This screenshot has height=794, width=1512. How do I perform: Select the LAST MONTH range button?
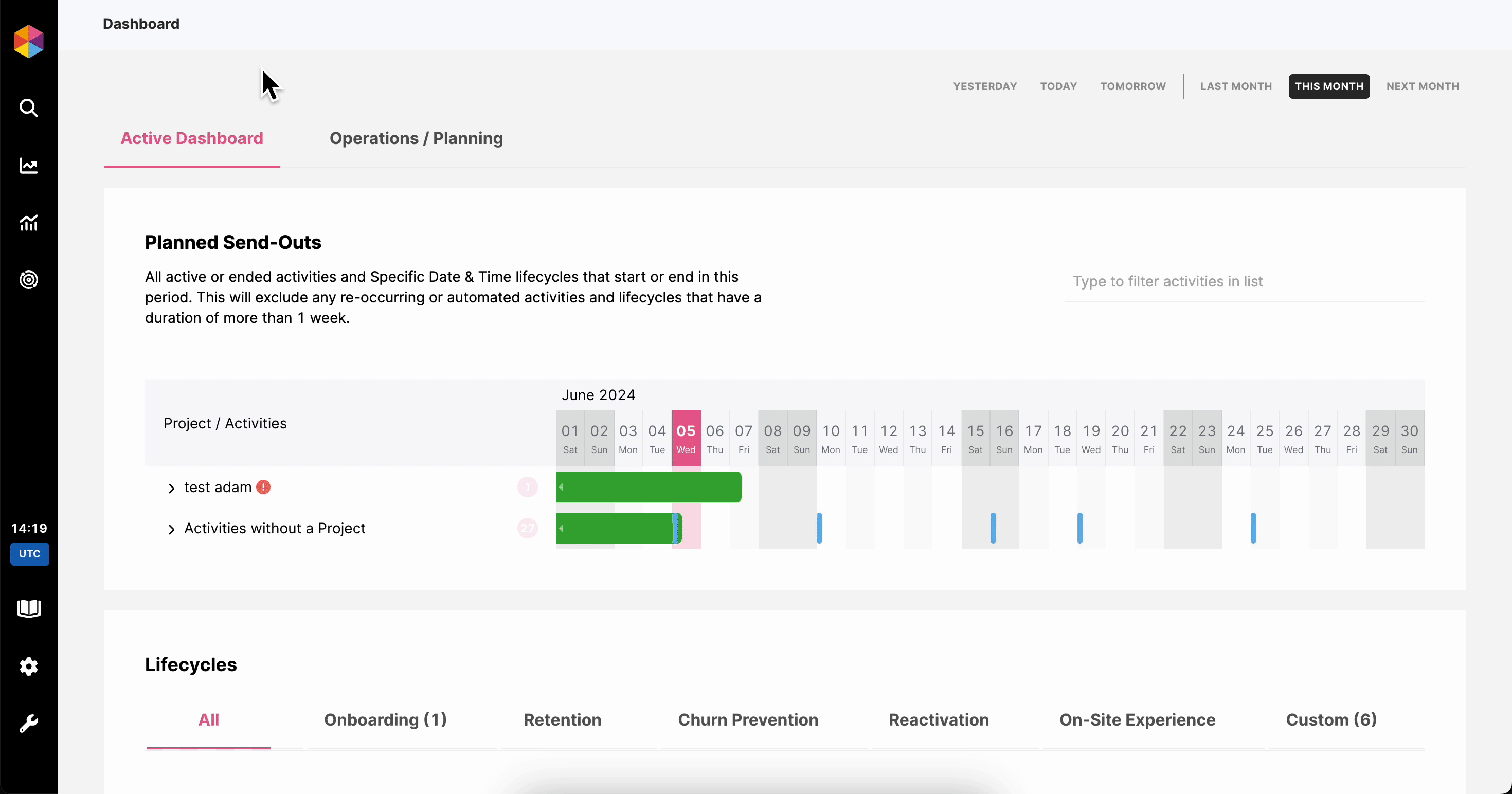pyautogui.click(x=1235, y=86)
